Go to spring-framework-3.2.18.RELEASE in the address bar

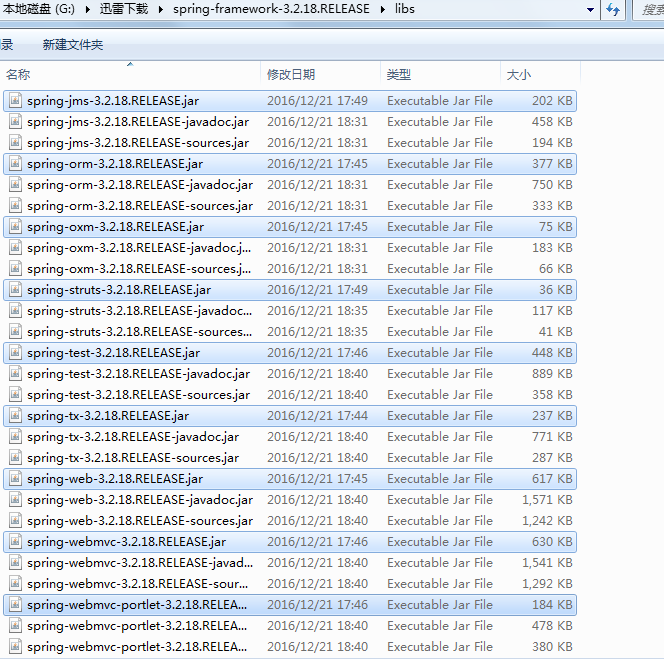pyautogui.click(x=271, y=9)
